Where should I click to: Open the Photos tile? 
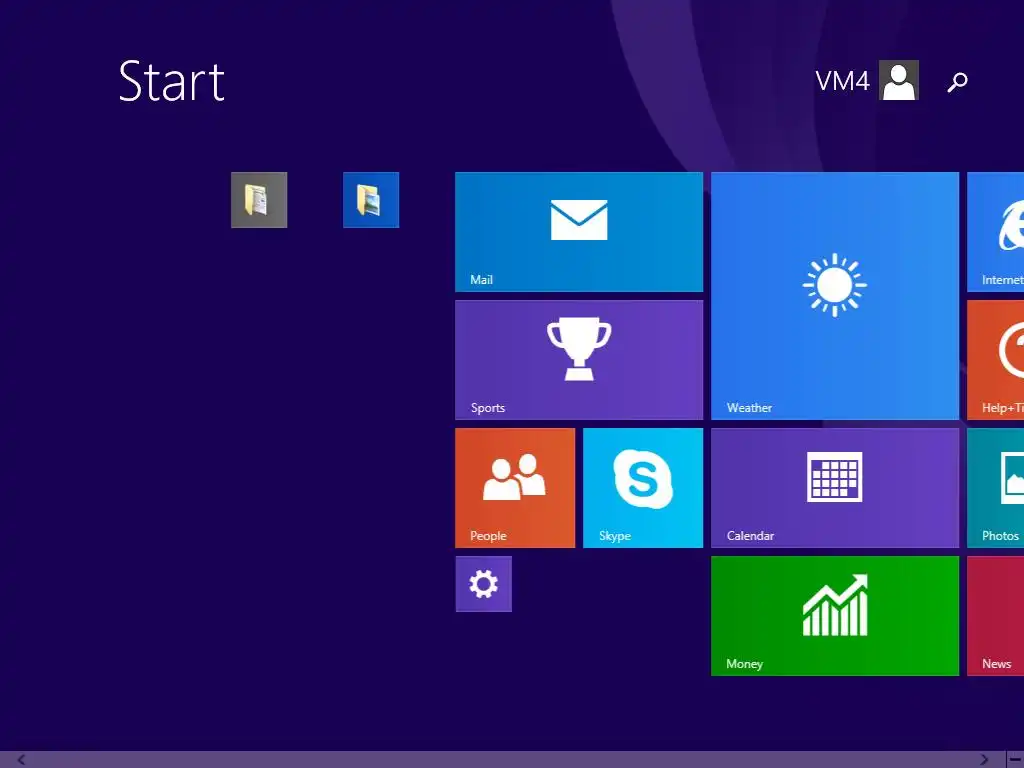coord(995,488)
